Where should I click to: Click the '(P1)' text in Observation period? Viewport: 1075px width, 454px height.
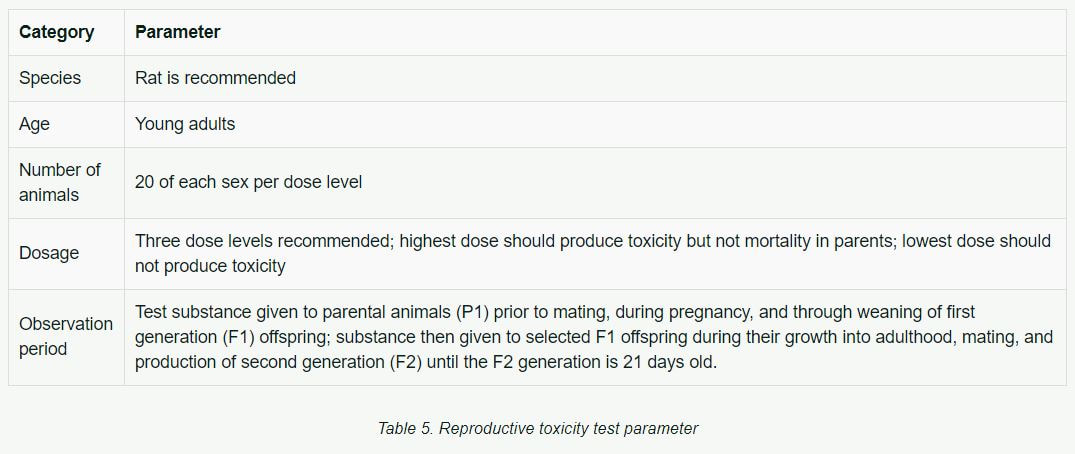[472, 312]
